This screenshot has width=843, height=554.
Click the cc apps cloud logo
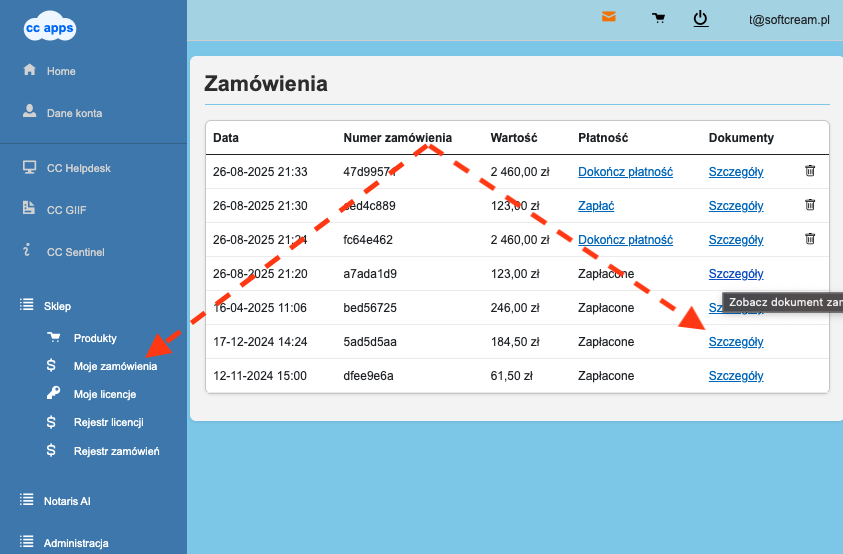point(50,27)
